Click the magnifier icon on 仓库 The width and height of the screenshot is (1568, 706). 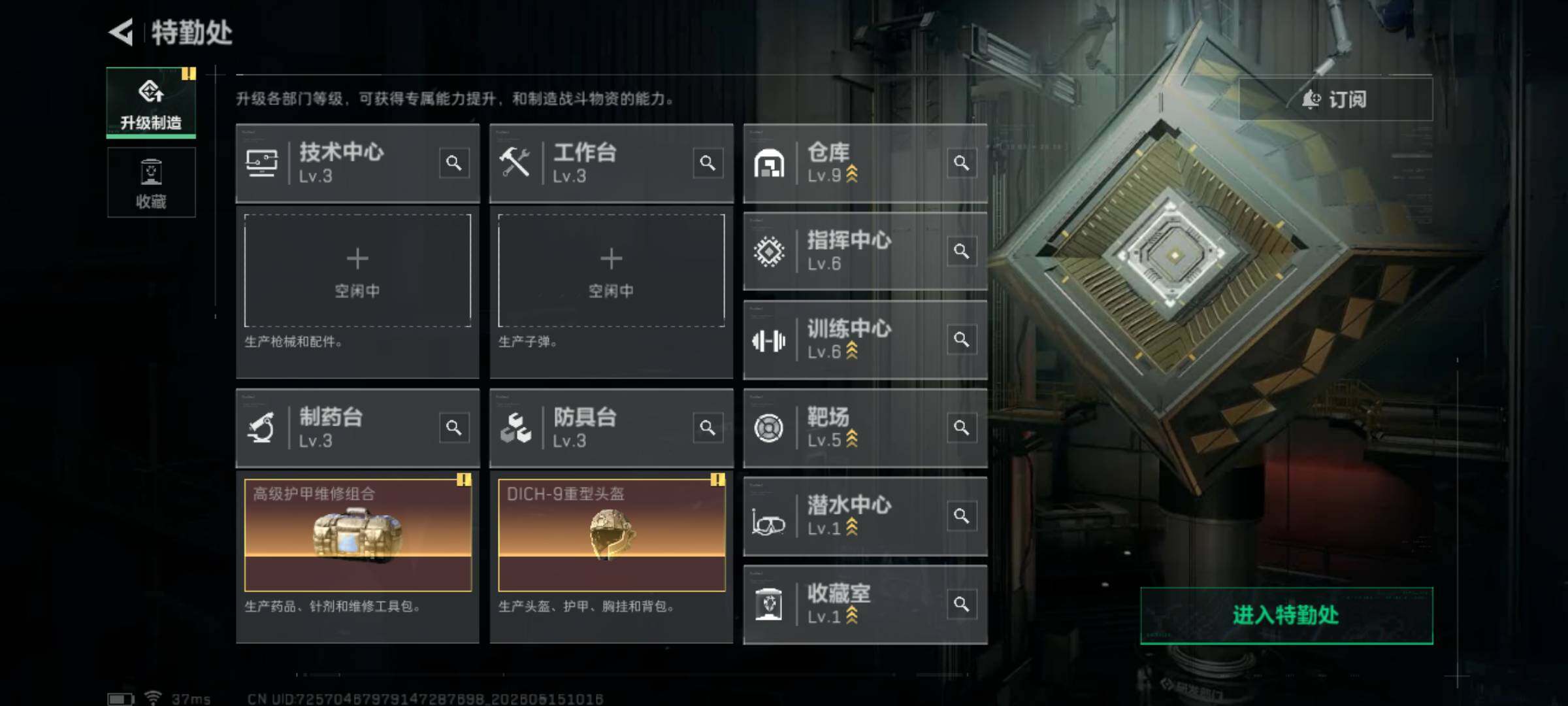click(962, 163)
